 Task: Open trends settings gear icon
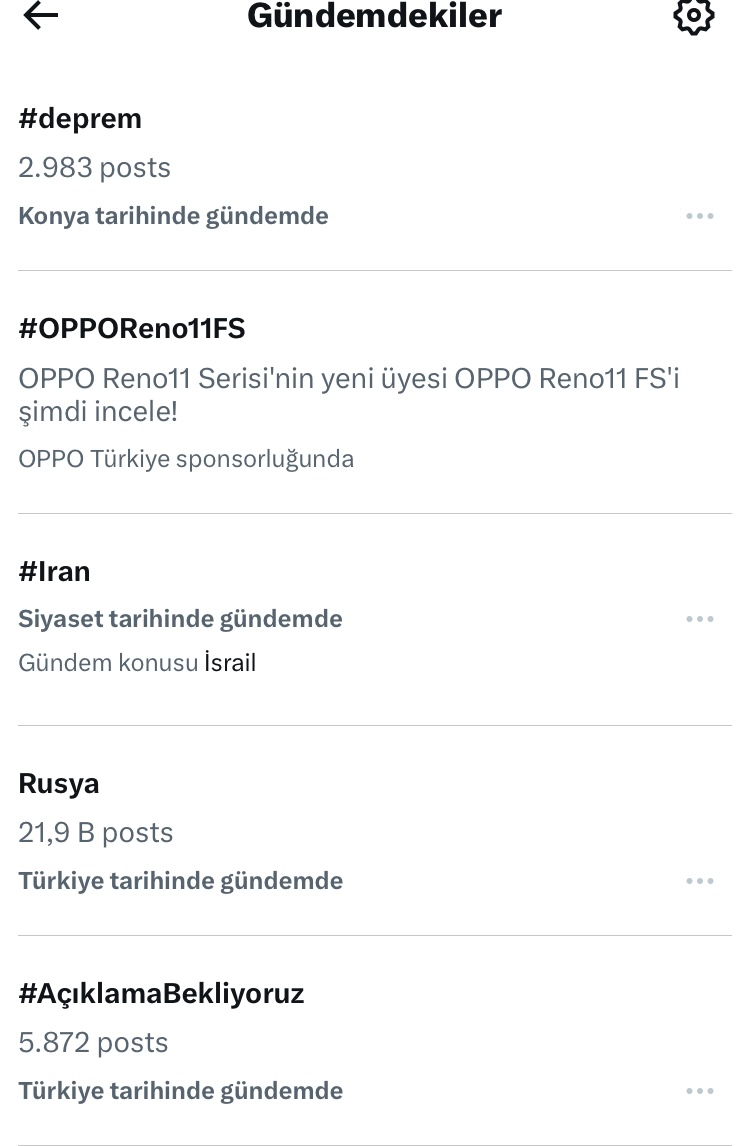693,17
